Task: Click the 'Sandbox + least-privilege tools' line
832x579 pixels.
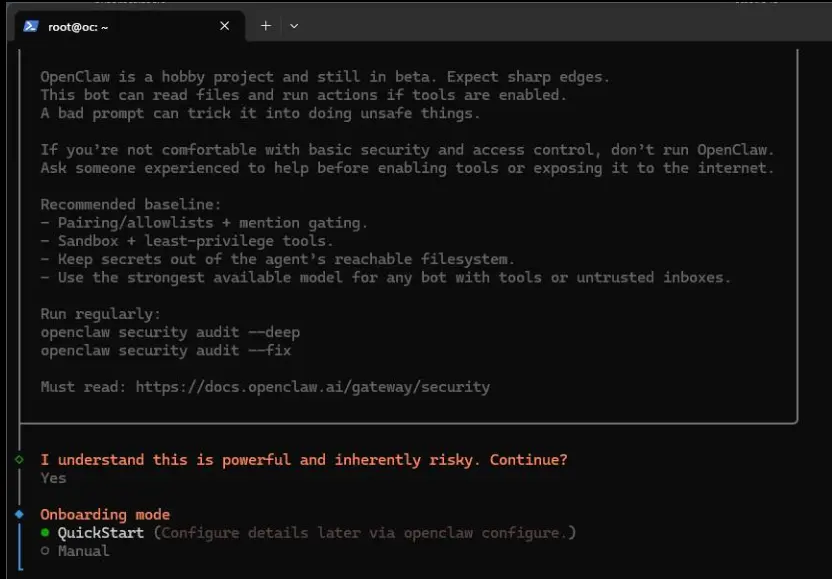Action: [187, 241]
